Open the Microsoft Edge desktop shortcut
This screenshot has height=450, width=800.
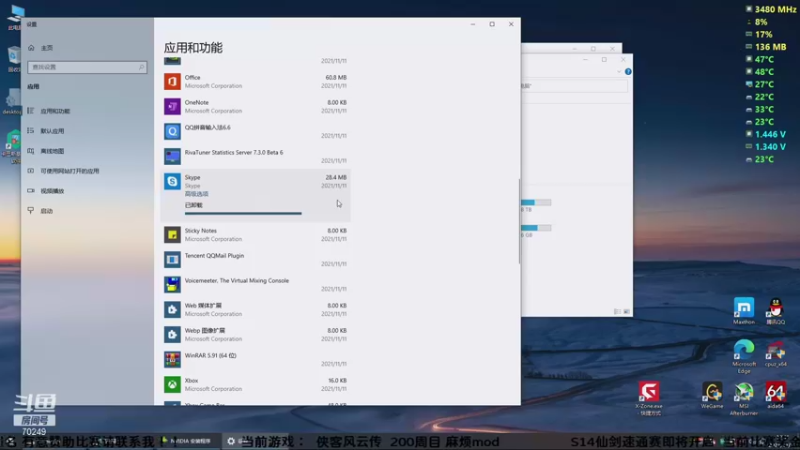coord(743,356)
